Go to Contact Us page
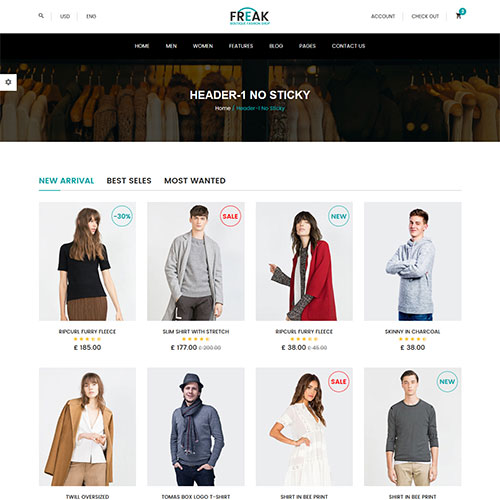Image resolution: width=500 pixels, height=500 pixels. click(348, 46)
